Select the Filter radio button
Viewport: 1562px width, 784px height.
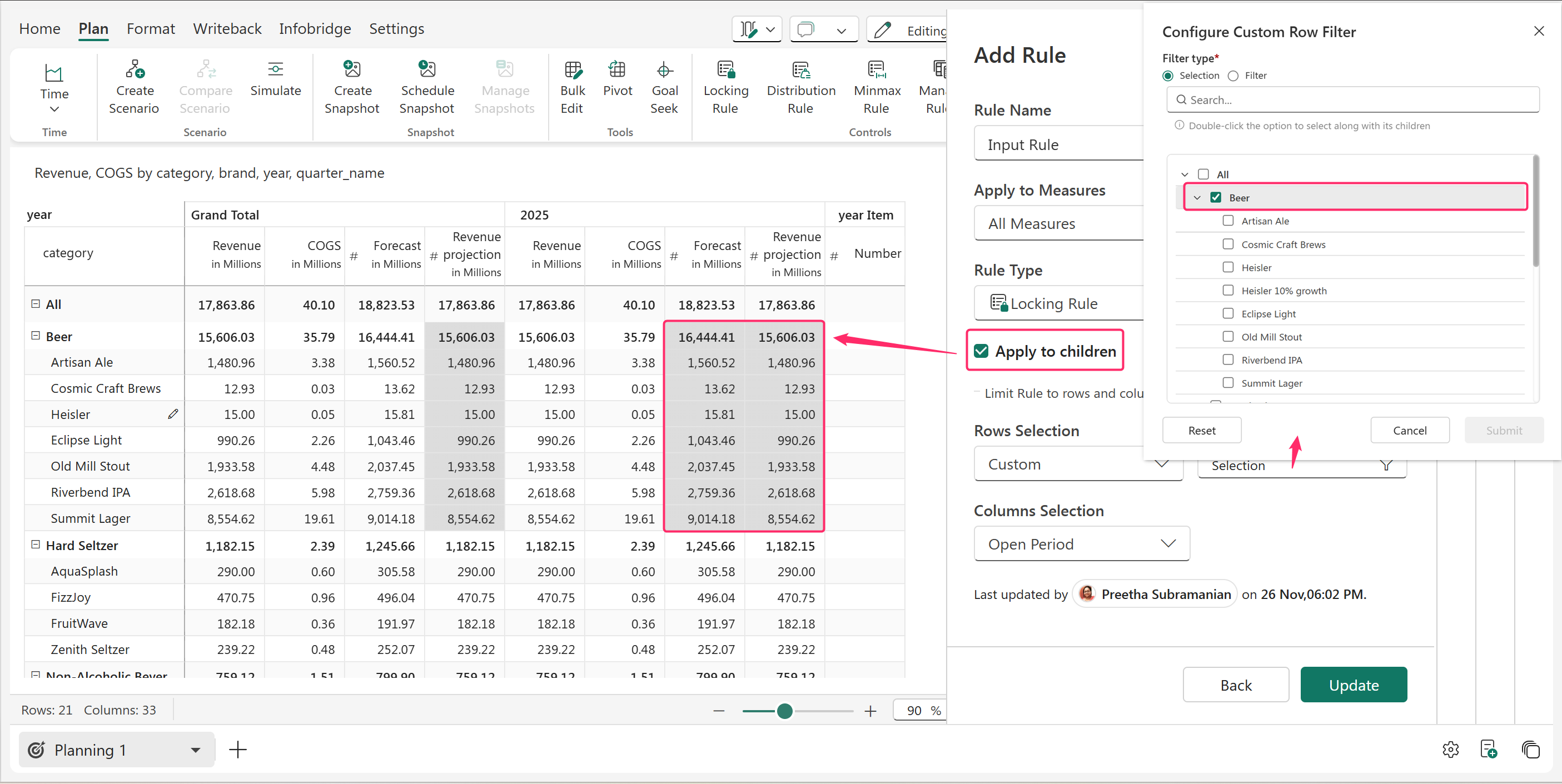1233,76
